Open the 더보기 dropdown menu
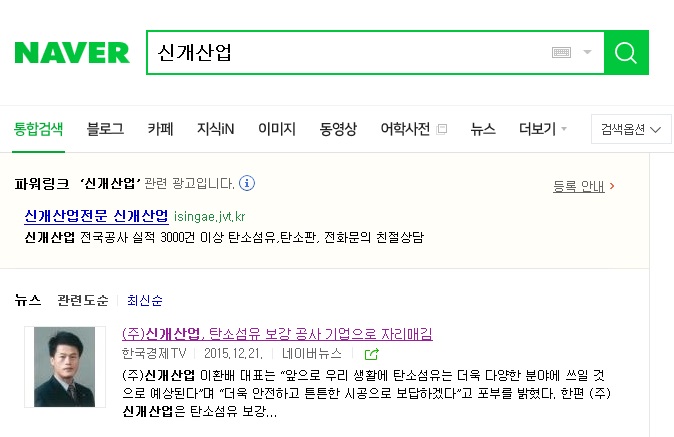The height and width of the screenshot is (437, 674). (543, 129)
